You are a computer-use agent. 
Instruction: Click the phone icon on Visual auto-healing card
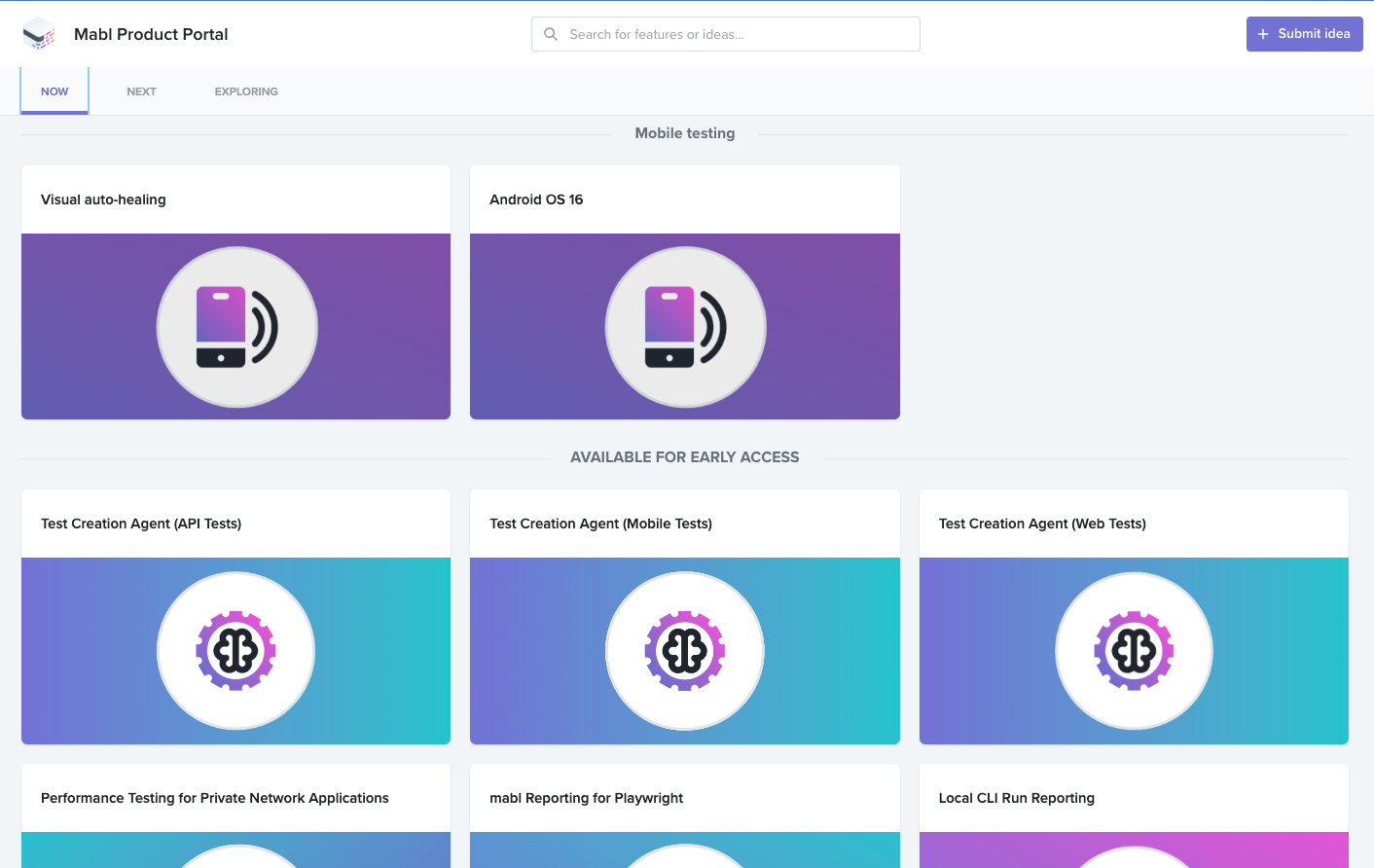(x=235, y=326)
